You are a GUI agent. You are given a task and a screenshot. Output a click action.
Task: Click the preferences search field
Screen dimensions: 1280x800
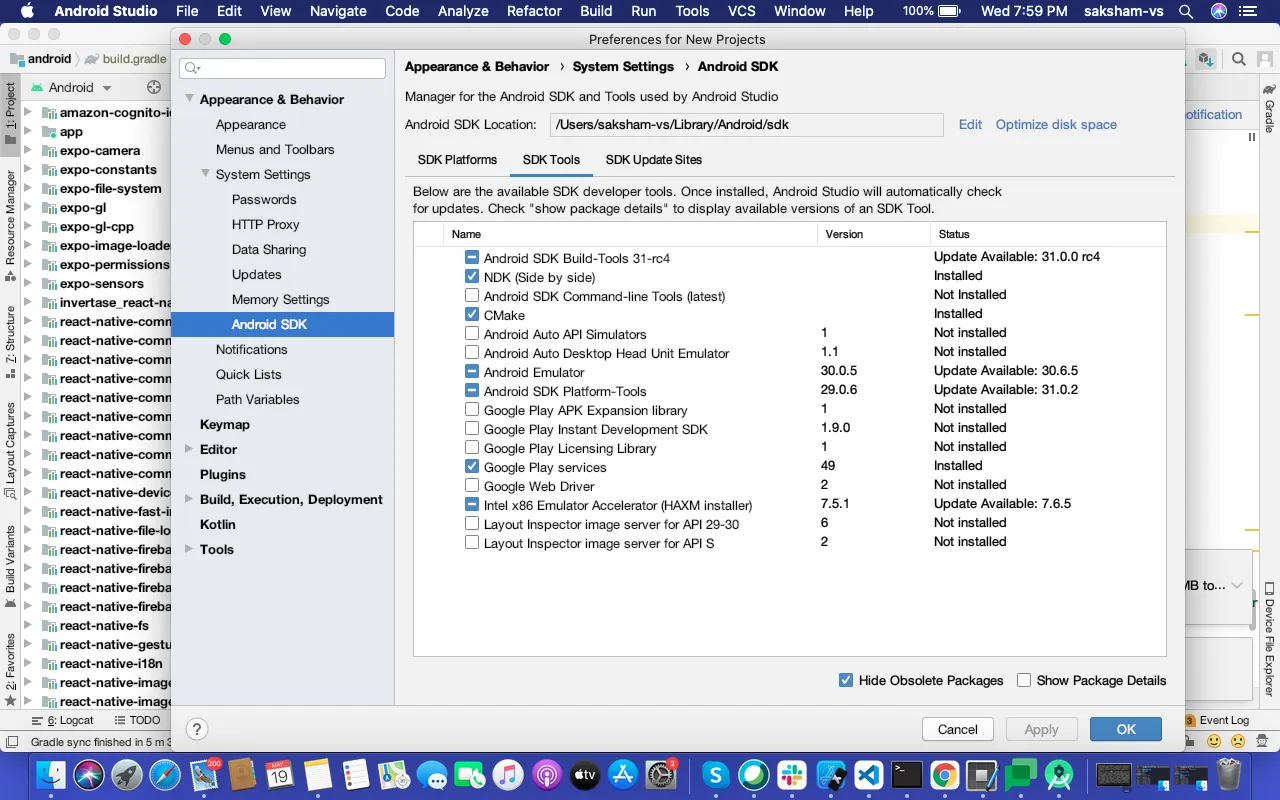click(x=282, y=68)
